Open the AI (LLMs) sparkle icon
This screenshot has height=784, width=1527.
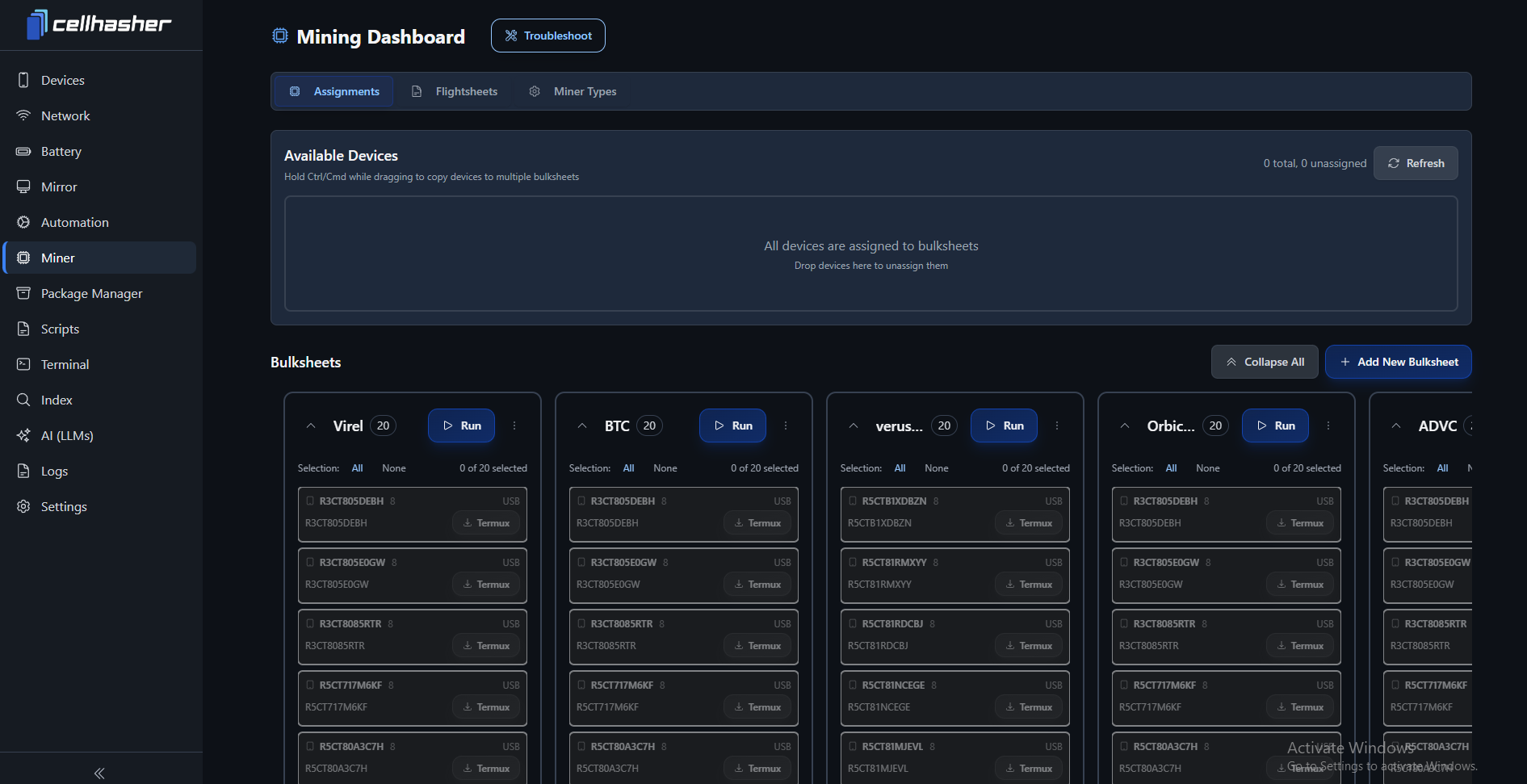tap(23, 436)
